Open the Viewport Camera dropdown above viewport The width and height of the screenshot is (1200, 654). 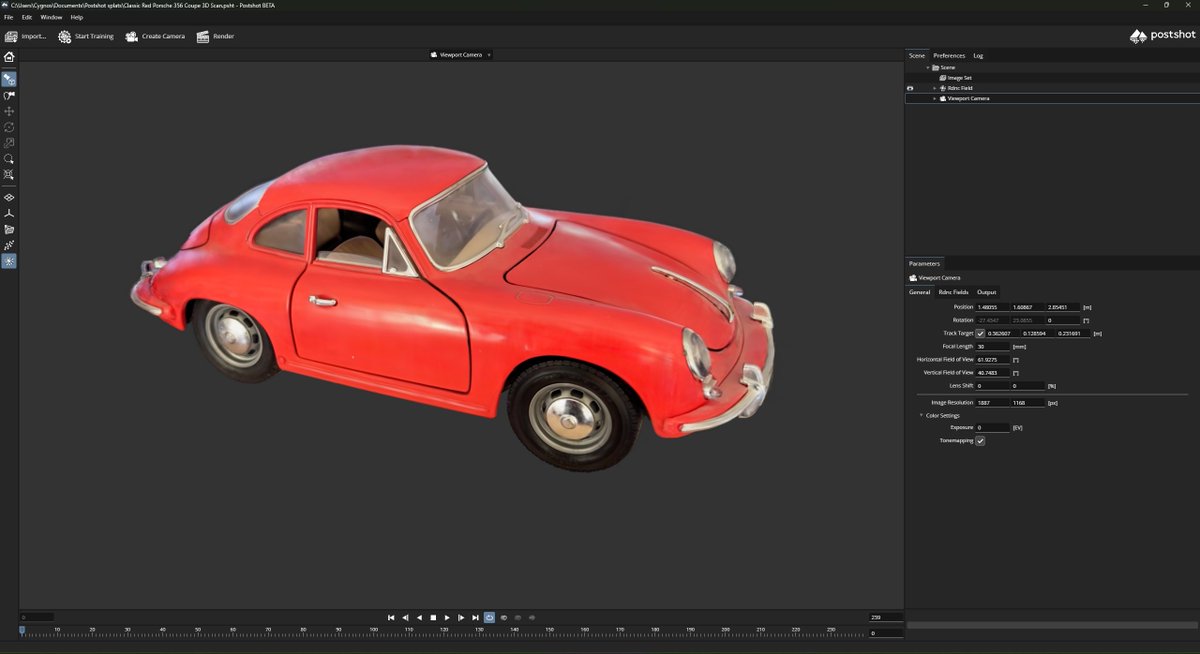point(460,55)
